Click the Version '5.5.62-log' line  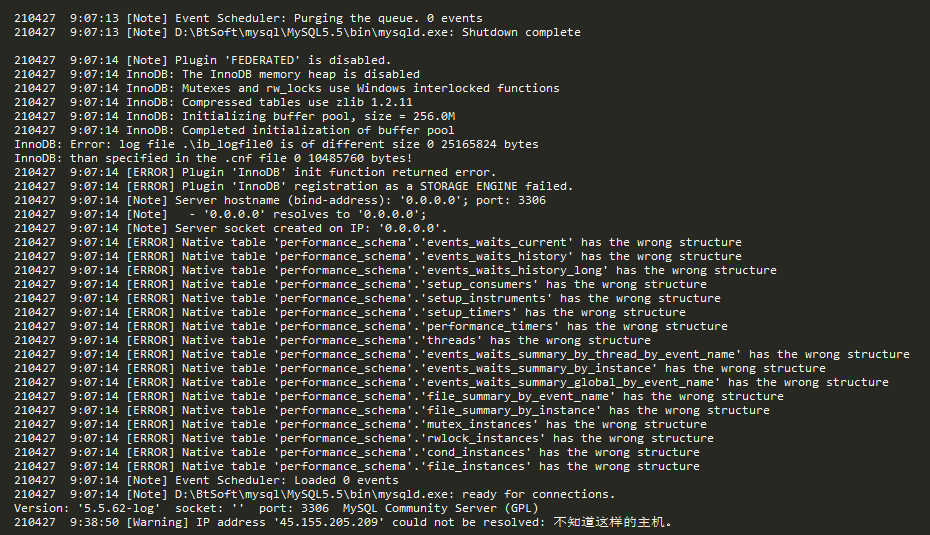coord(276,508)
